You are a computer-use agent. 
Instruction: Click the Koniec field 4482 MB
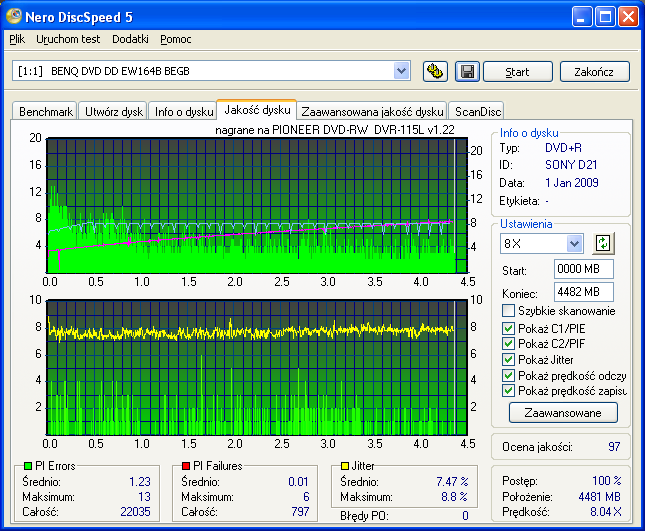pyautogui.click(x=584, y=292)
